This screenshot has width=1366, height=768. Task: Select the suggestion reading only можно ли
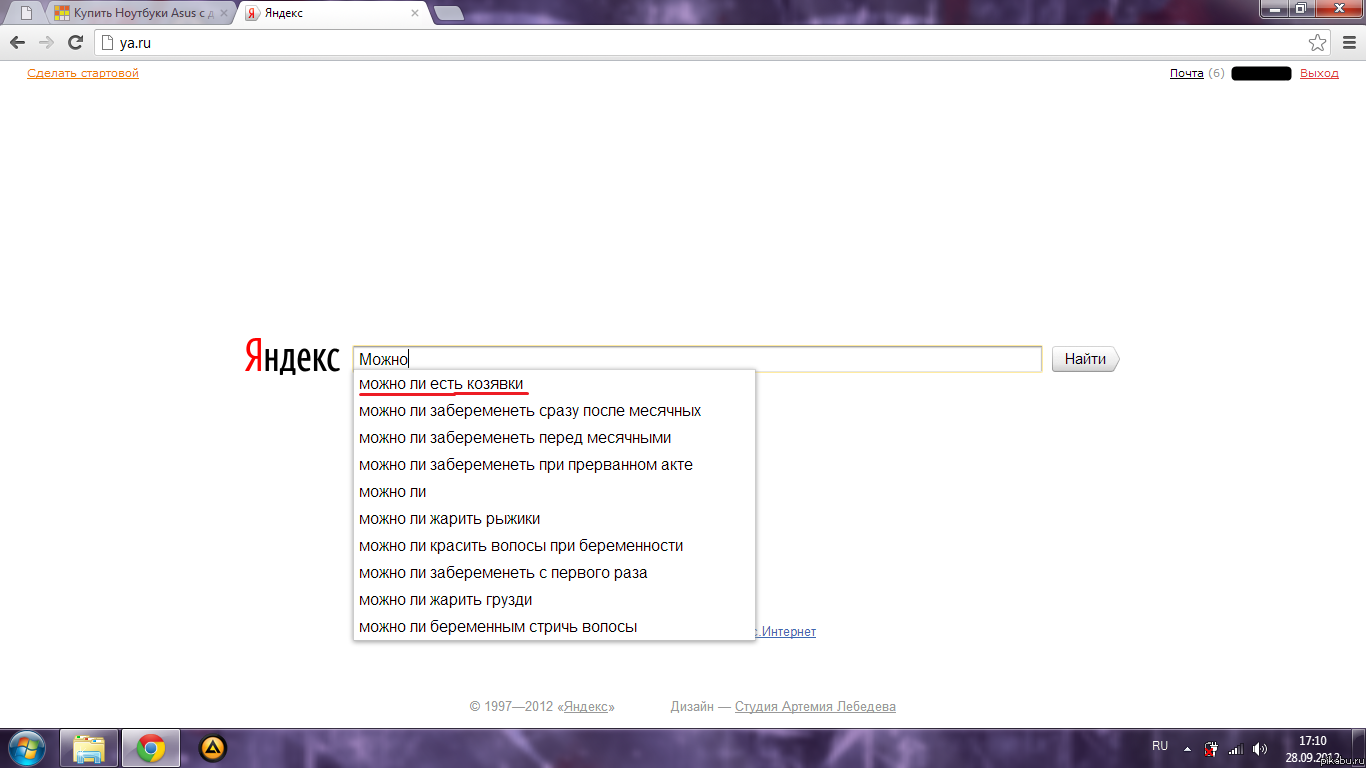click(x=554, y=492)
